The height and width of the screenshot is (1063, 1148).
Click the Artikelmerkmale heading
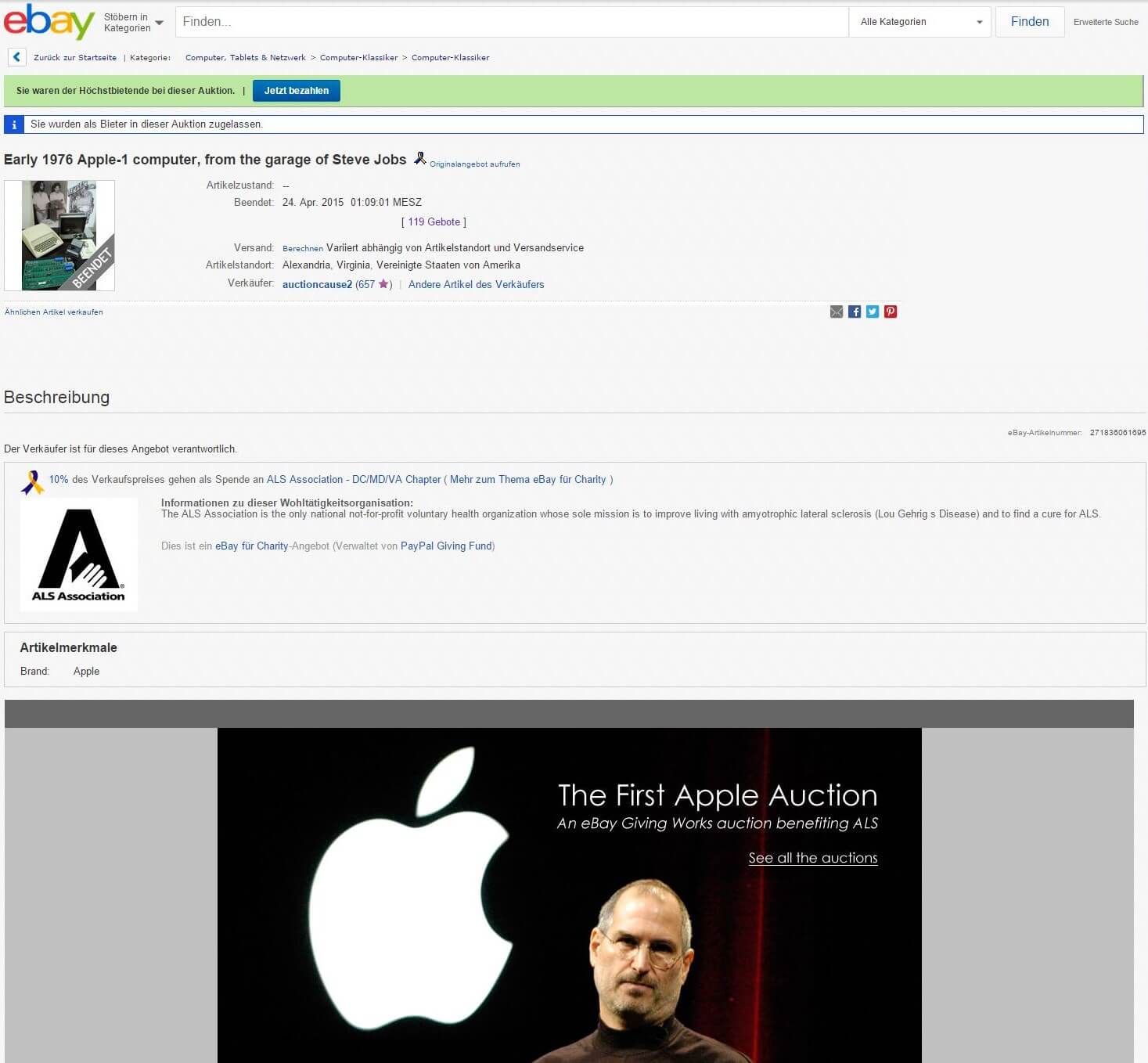click(69, 647)
